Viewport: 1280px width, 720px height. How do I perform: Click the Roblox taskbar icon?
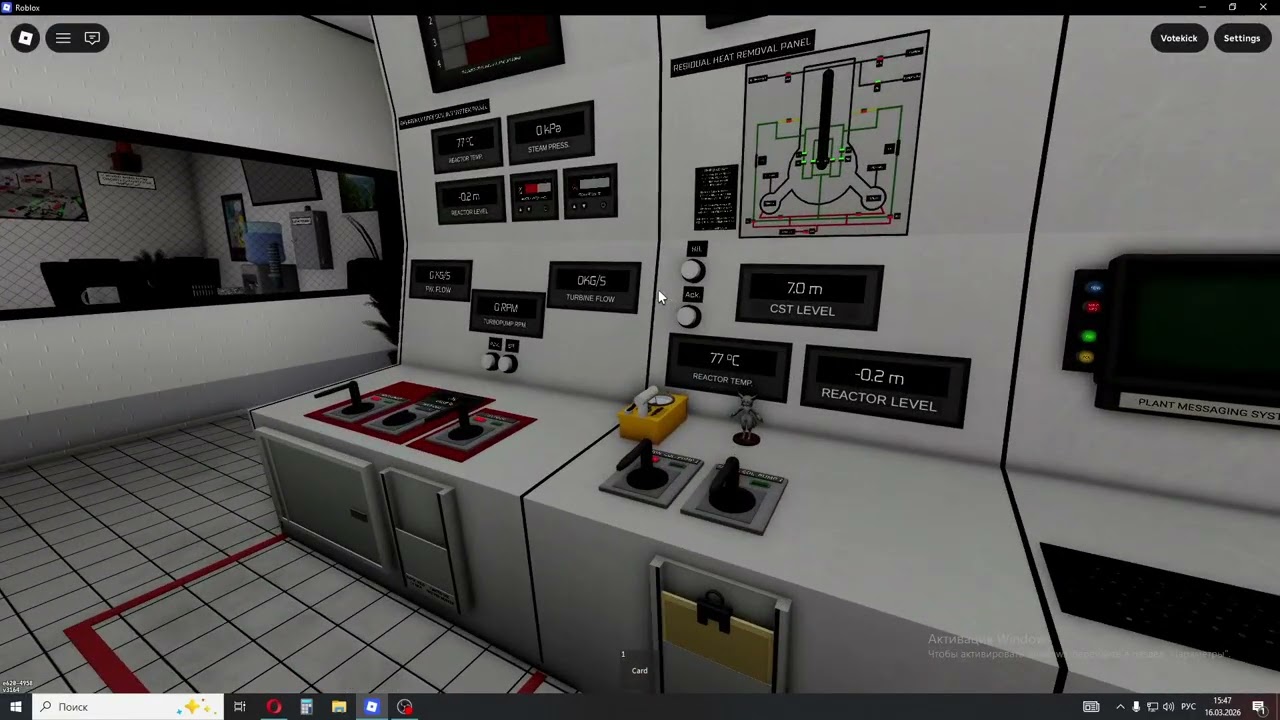tap(372, 707)
